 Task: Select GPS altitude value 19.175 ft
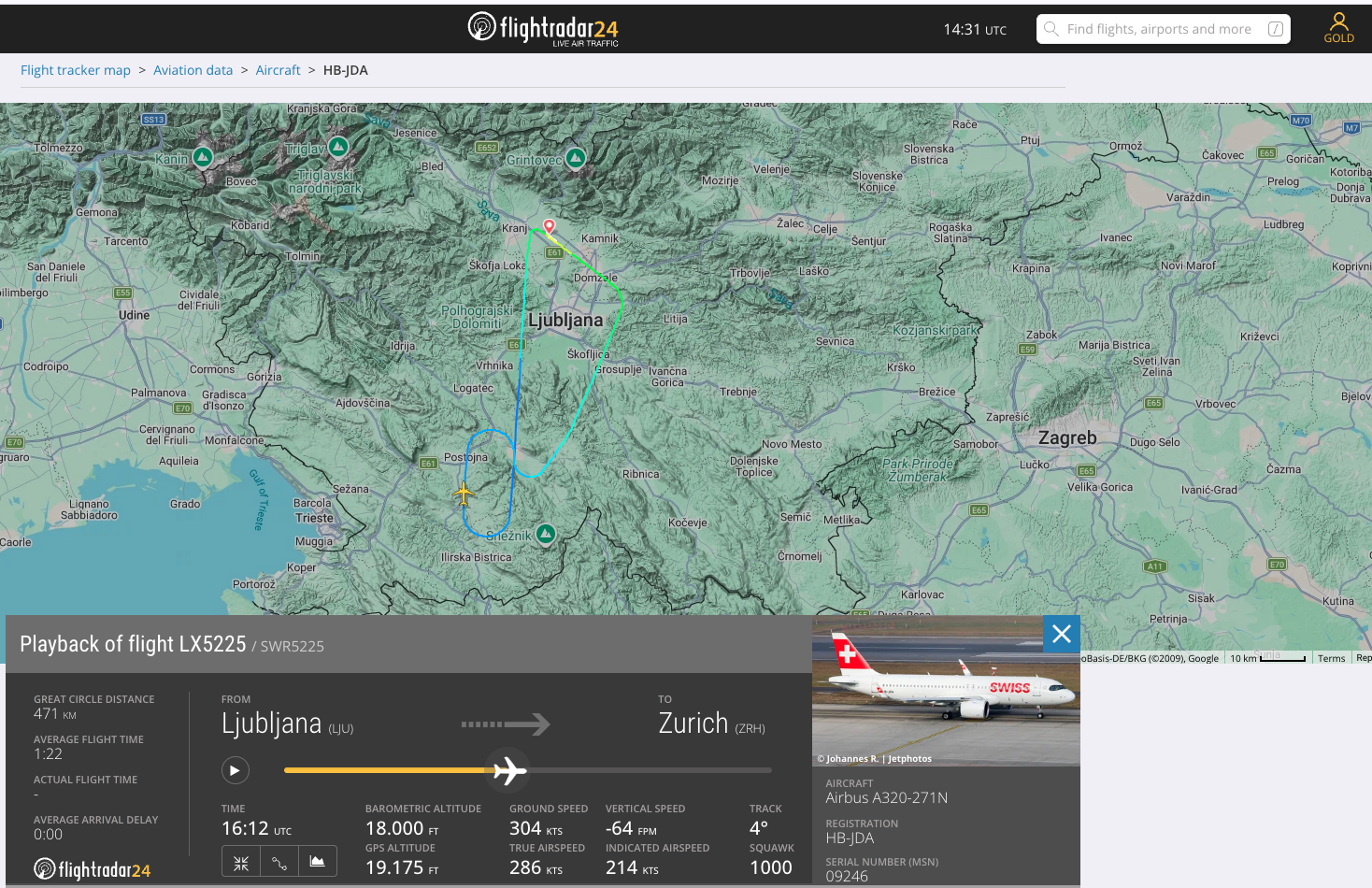[402, 867]
